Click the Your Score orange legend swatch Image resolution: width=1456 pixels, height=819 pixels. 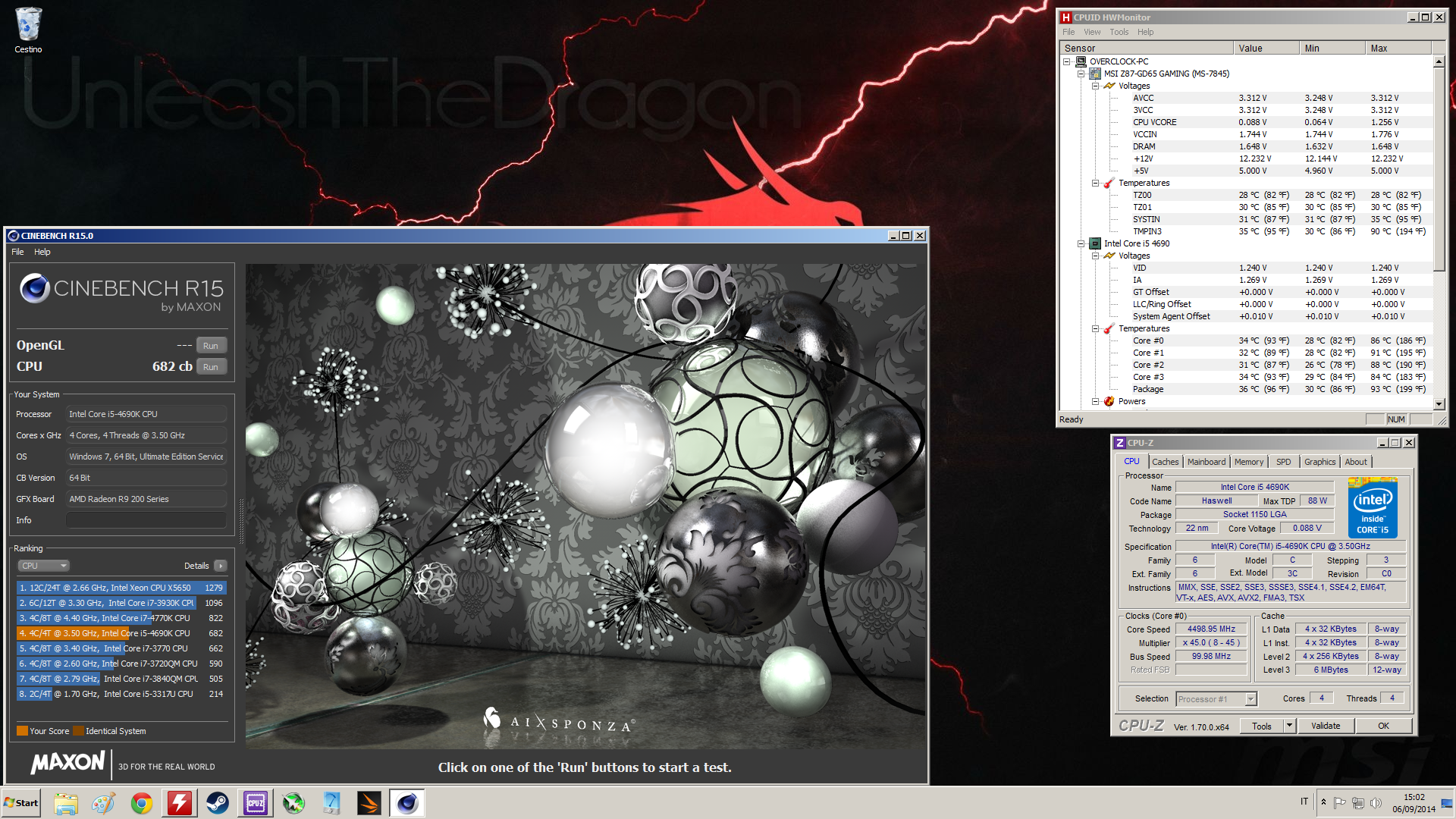[x=22, y=731]
